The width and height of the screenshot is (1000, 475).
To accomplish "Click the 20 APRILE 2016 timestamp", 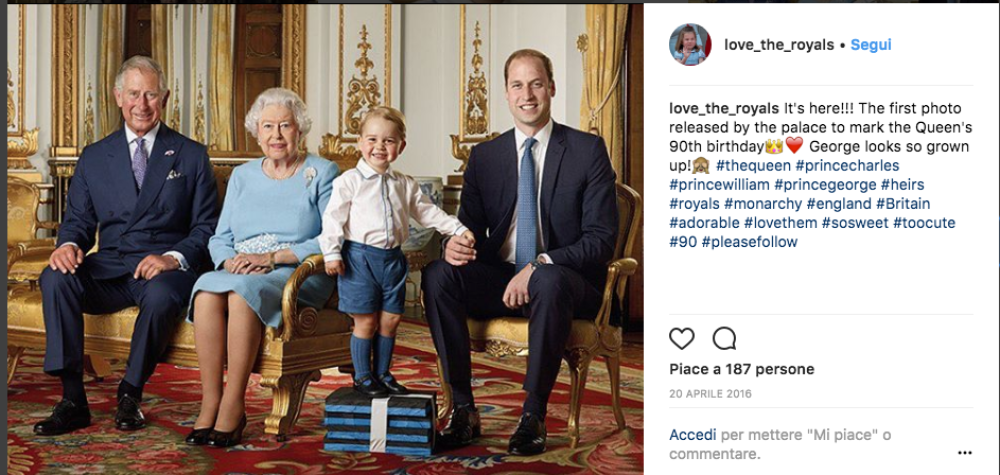I will [x=710, y=393].
